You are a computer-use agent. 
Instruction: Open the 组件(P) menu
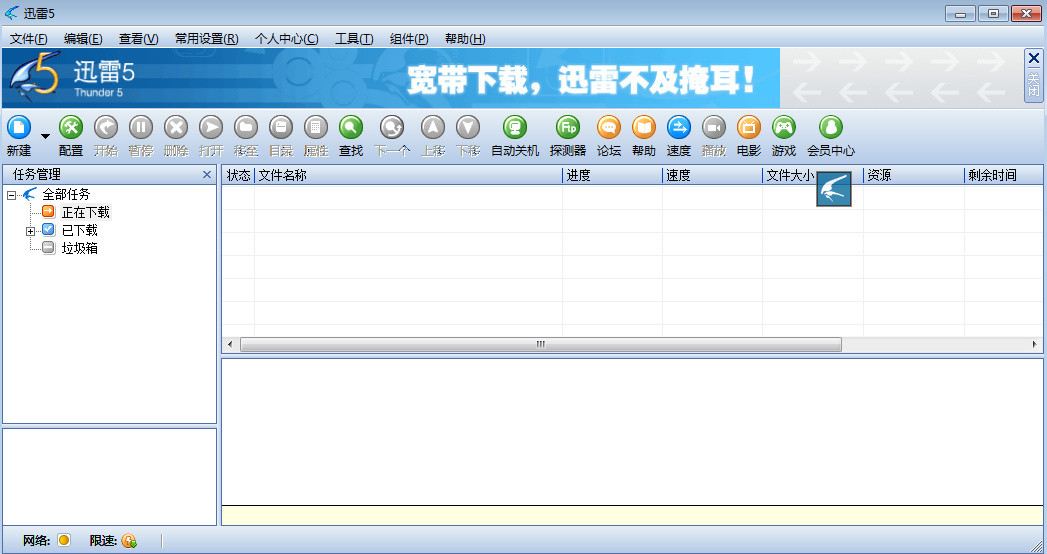(409, 39)
